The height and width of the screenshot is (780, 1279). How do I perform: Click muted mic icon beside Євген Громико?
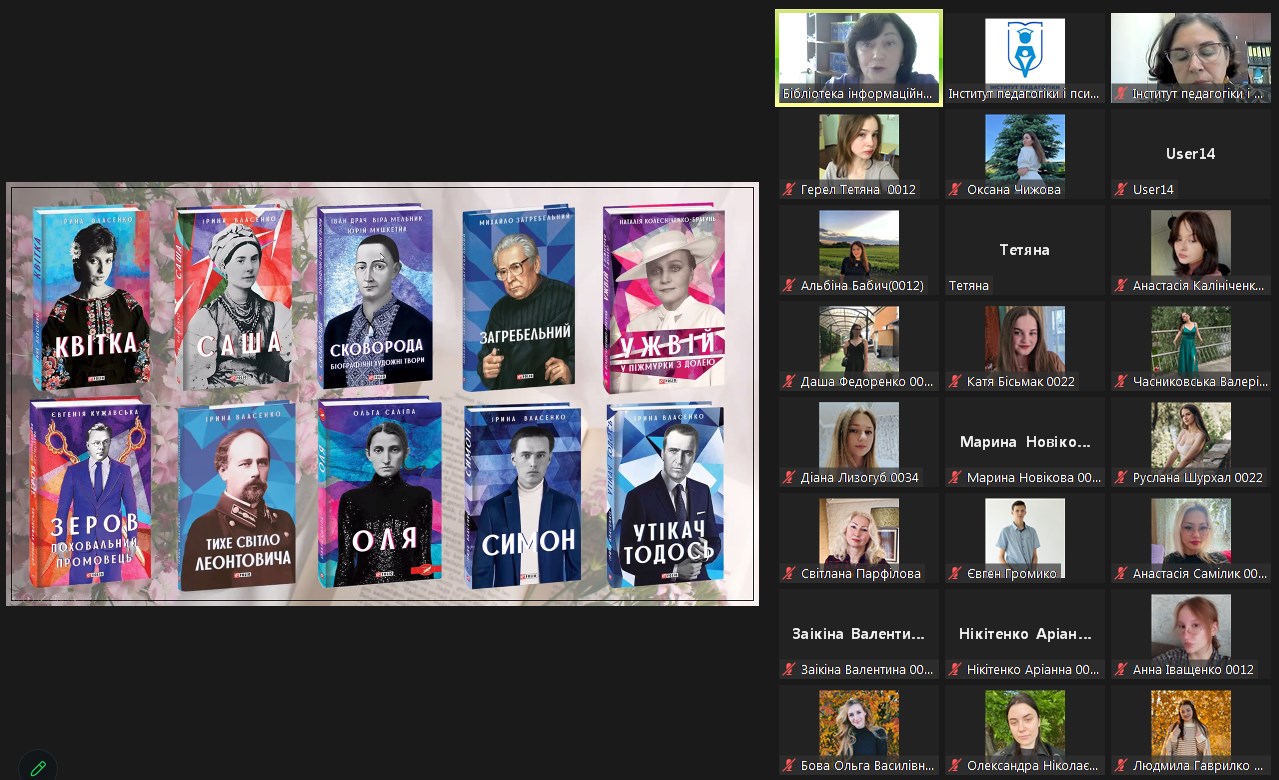pyautogui.click(x=956, y=574)
